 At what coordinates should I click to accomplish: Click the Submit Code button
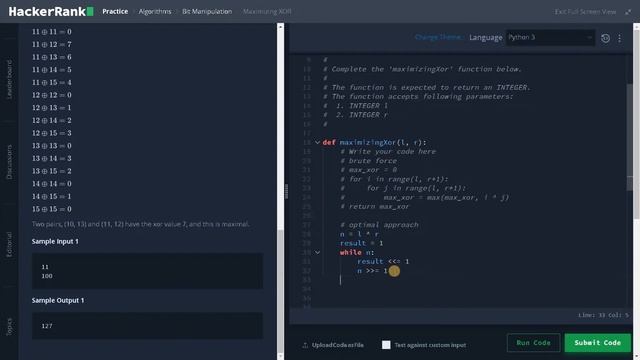click(x=598, y=343)
